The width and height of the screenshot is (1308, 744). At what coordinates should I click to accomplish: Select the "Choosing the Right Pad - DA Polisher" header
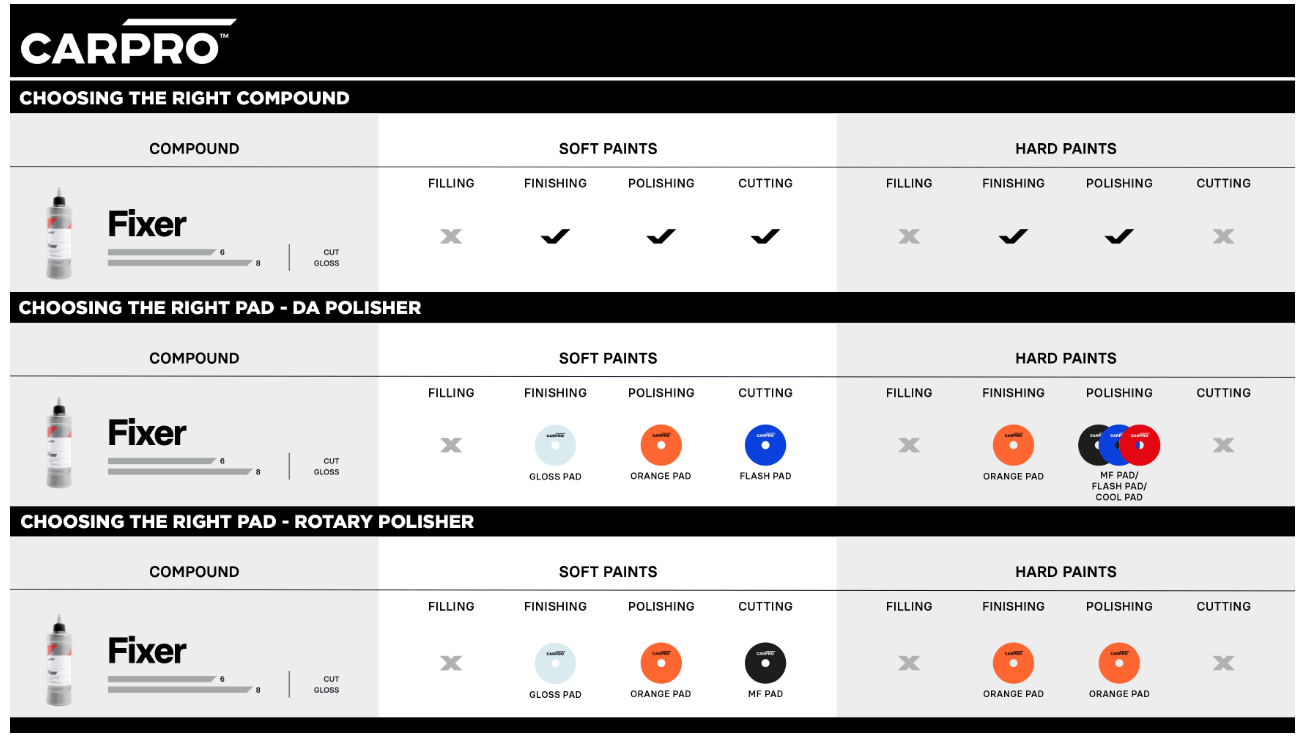[x=220, y=308]
